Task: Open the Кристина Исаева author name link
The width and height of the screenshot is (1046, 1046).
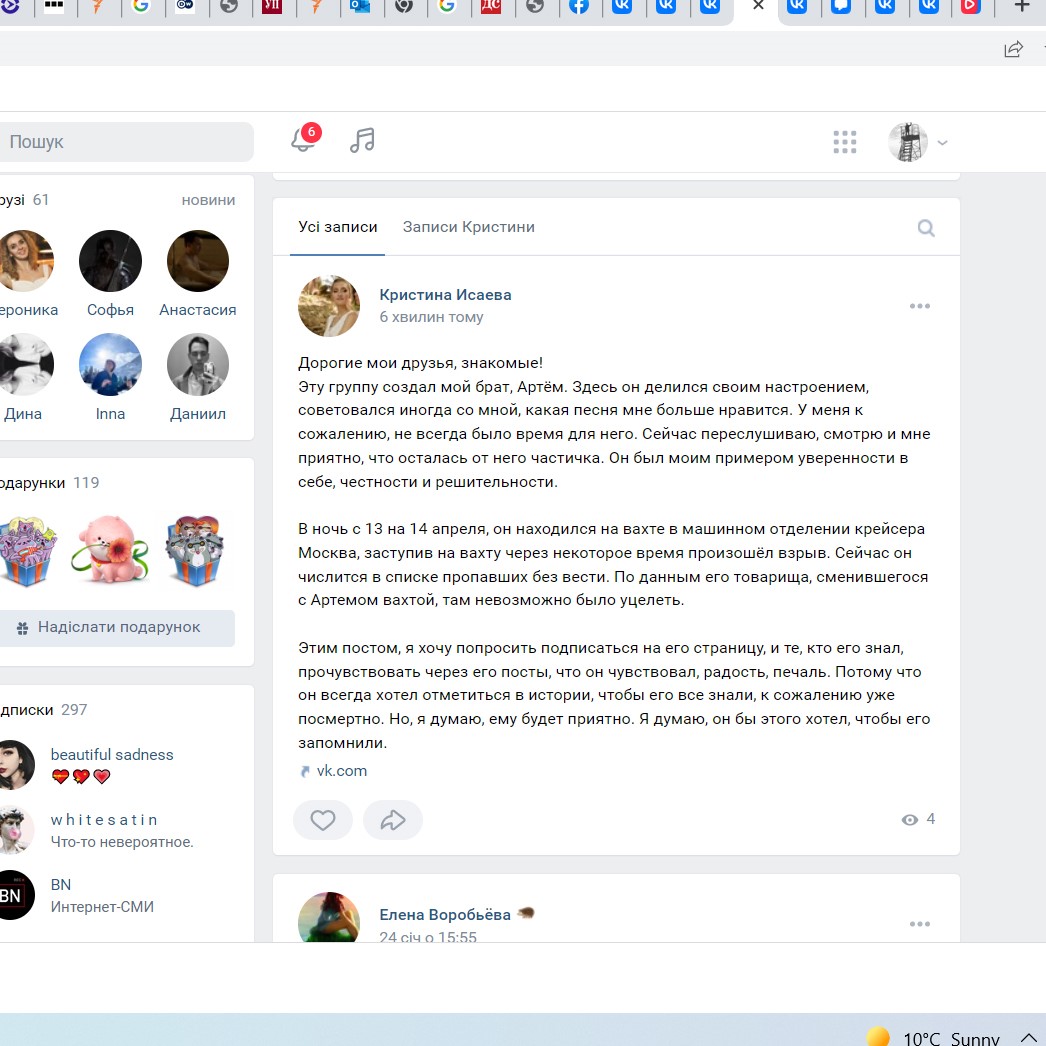Action: pyautogui.click(x=445, y=295)
